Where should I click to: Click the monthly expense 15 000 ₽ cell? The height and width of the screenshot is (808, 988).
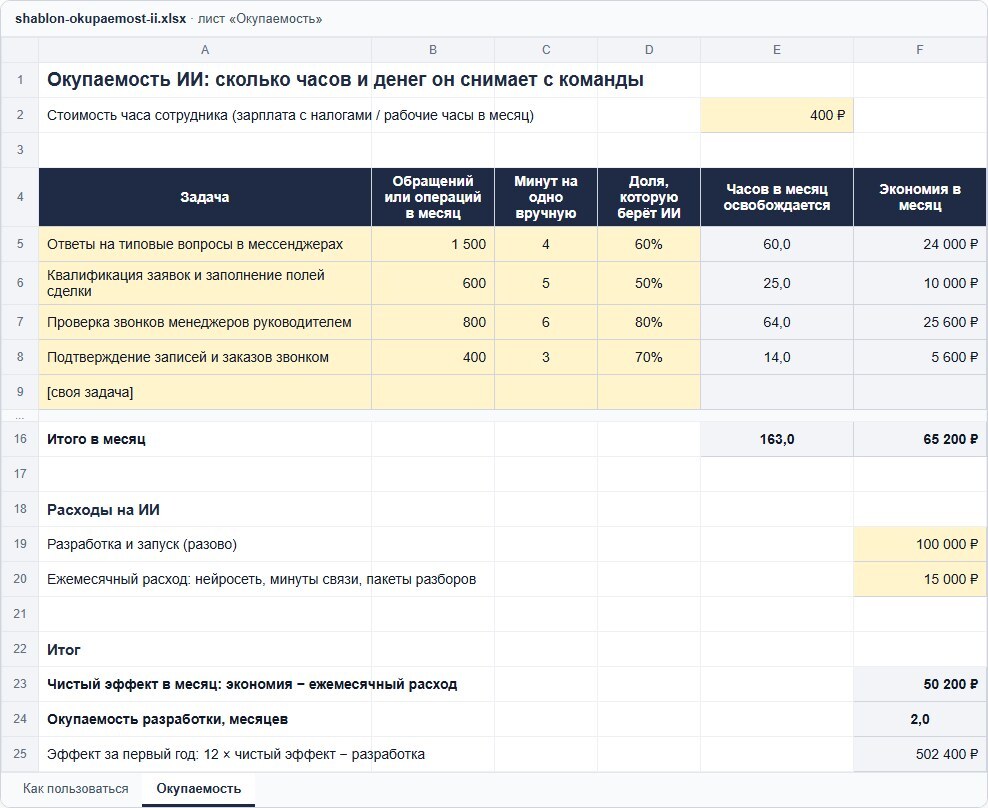pyautogui.click(x=920, y=579)
